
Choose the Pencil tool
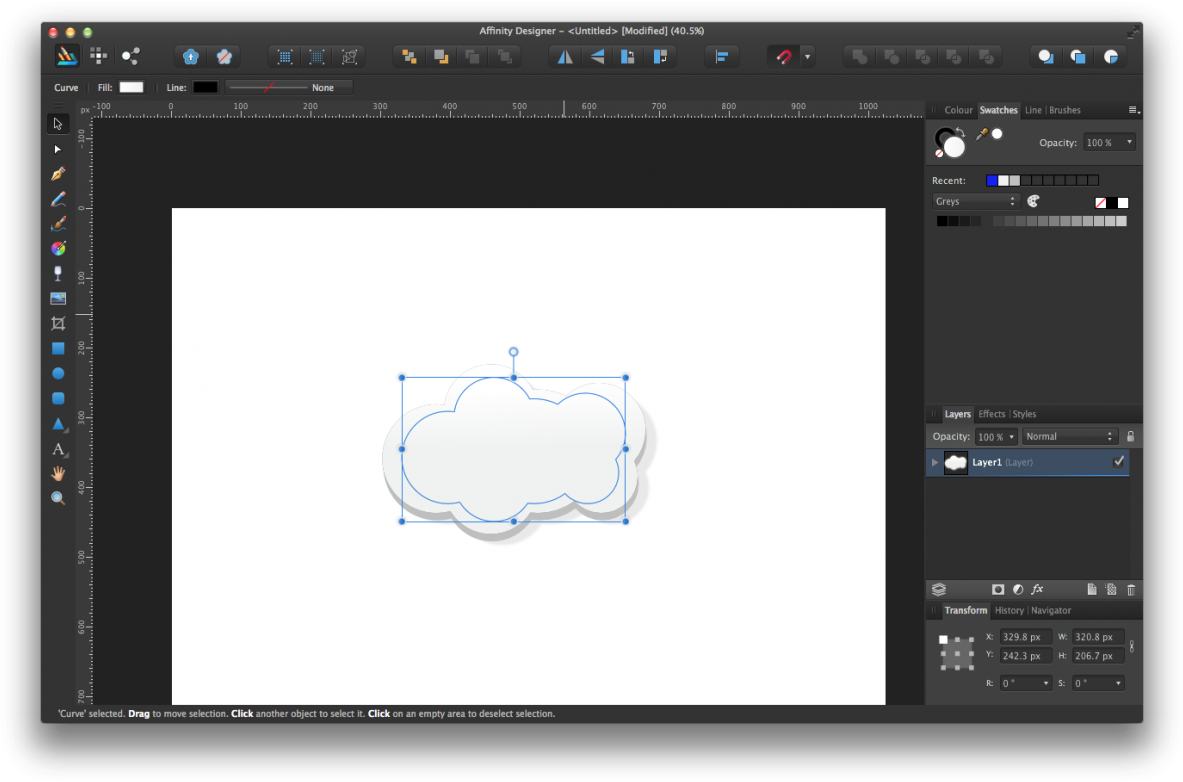[x=58, y=198]
